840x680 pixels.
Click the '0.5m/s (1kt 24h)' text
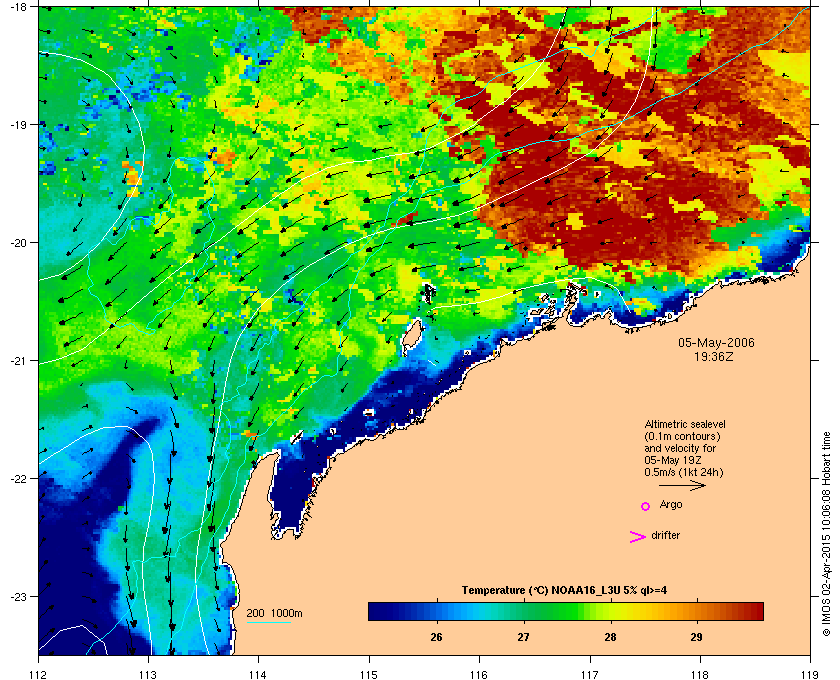coord(684,473)
